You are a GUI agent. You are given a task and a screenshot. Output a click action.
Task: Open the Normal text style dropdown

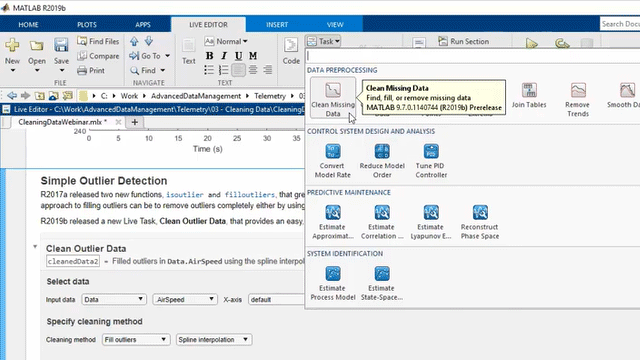tap(227, 41)
